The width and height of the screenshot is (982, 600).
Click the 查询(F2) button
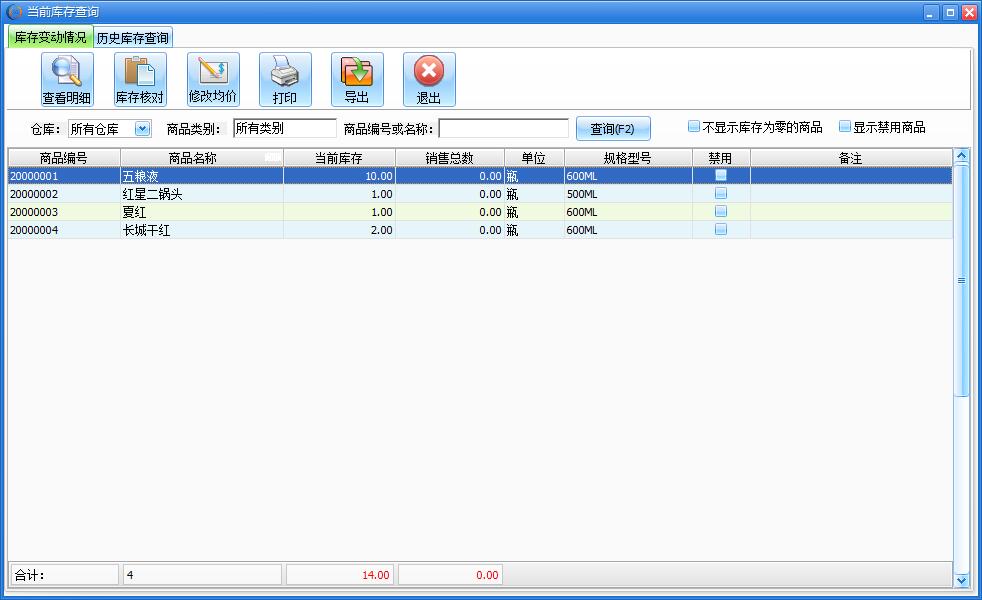612,129
